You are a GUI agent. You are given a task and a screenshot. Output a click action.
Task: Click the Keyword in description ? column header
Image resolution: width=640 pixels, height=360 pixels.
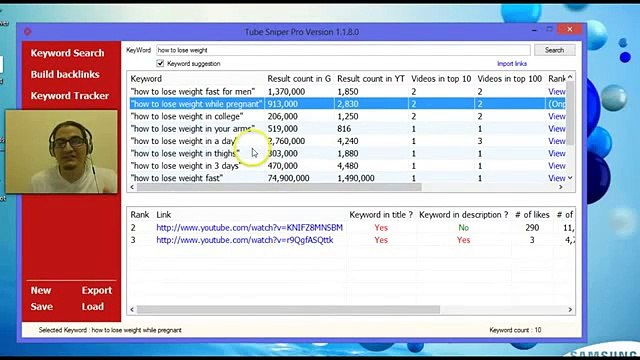click(464, 215)
